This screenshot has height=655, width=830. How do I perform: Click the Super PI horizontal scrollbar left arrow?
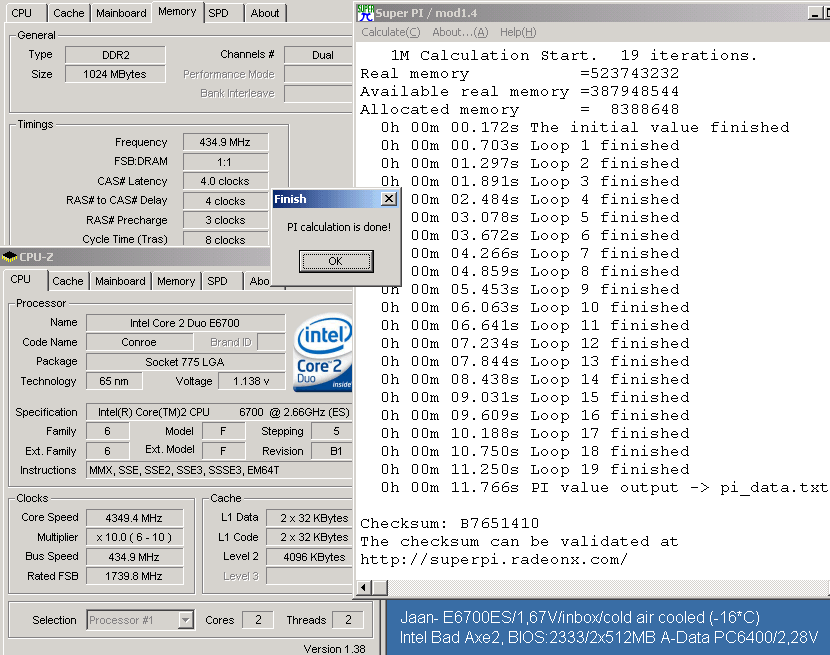(x=363, y=587)
